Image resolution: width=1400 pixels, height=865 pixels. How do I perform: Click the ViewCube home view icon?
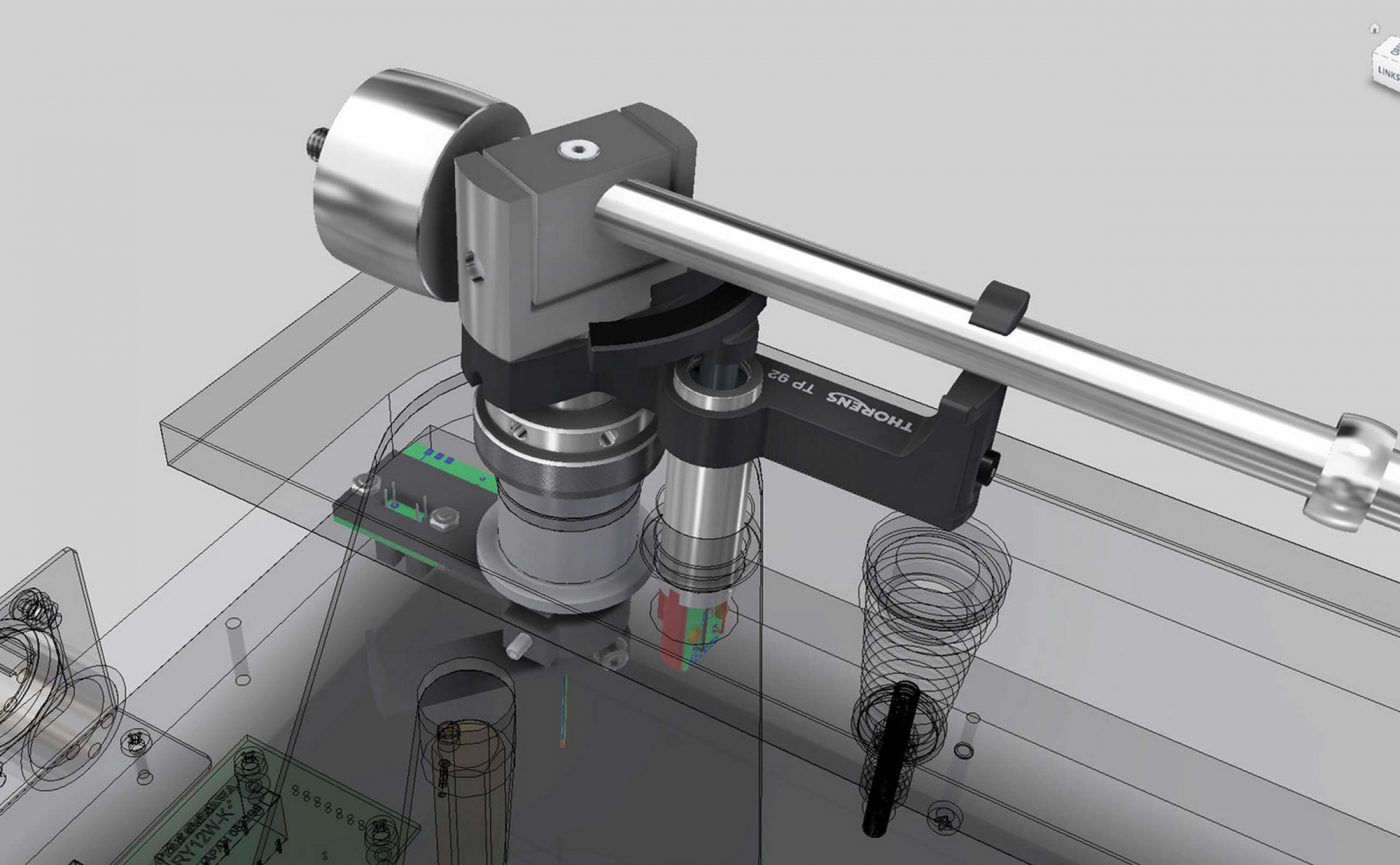click(x=1374, y=29)
